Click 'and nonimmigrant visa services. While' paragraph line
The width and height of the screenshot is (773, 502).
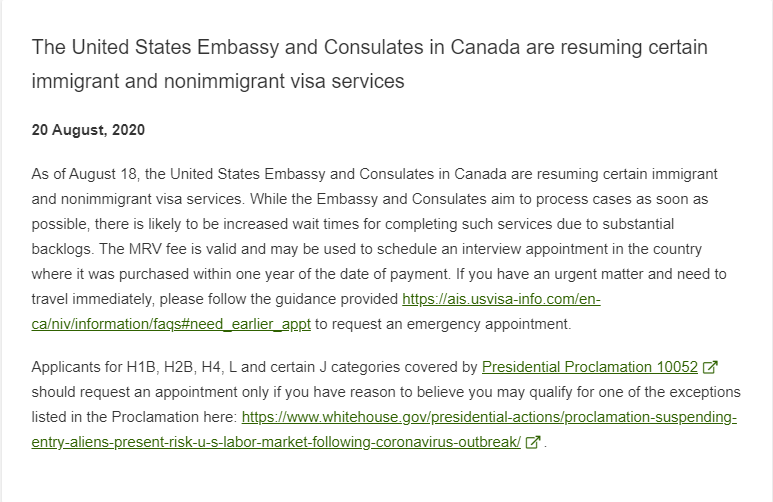click(370, 199)
